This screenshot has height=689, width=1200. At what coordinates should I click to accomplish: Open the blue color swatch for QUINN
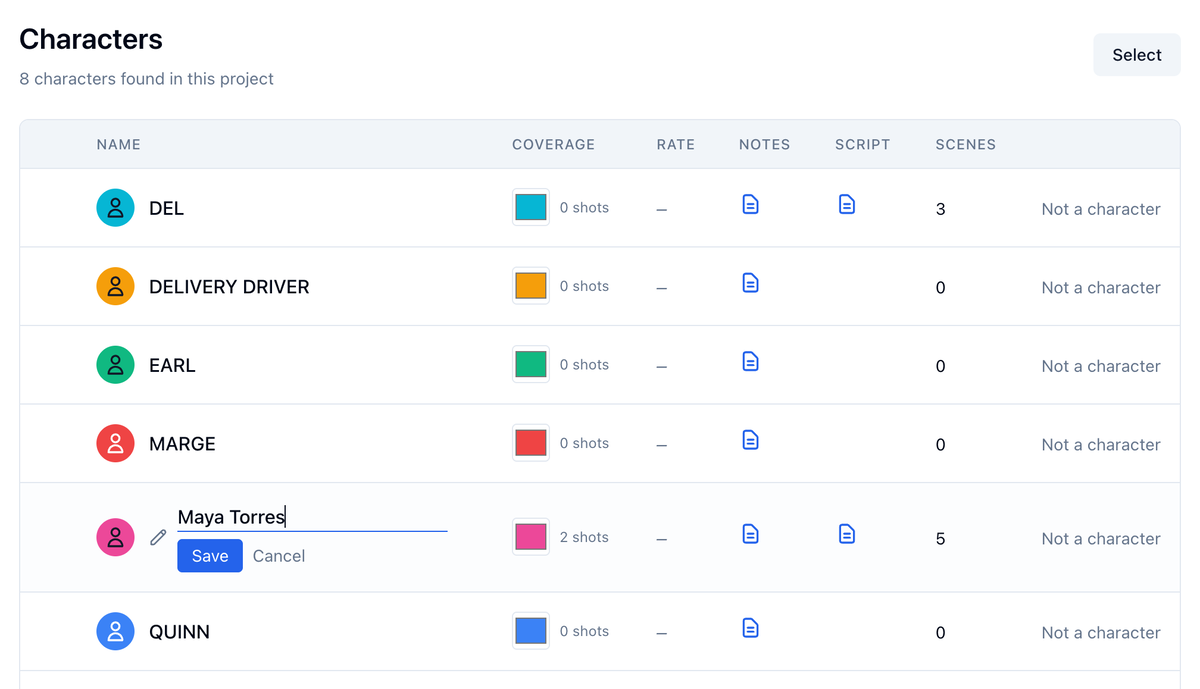pos(531,631)
